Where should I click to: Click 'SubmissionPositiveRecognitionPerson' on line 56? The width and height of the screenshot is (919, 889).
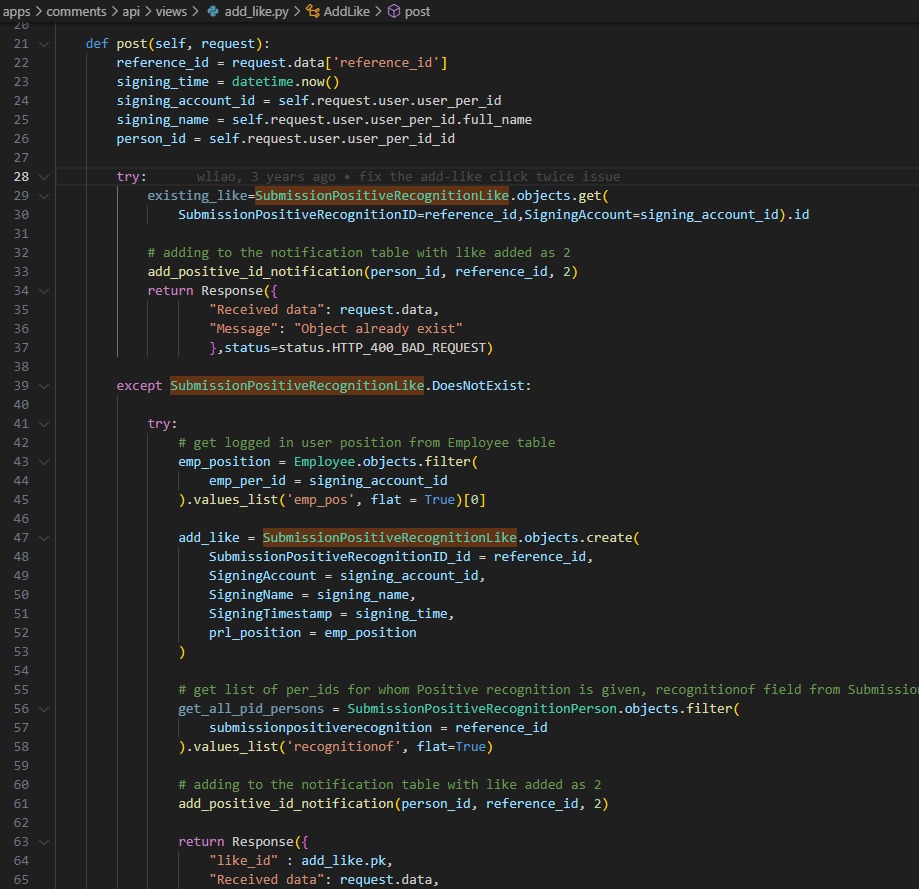pos(482,709)
